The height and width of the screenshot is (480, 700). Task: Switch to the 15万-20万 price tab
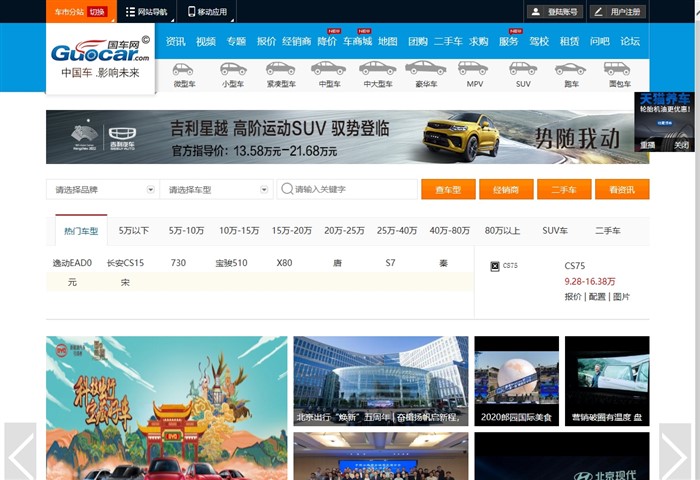click(292, 230)
